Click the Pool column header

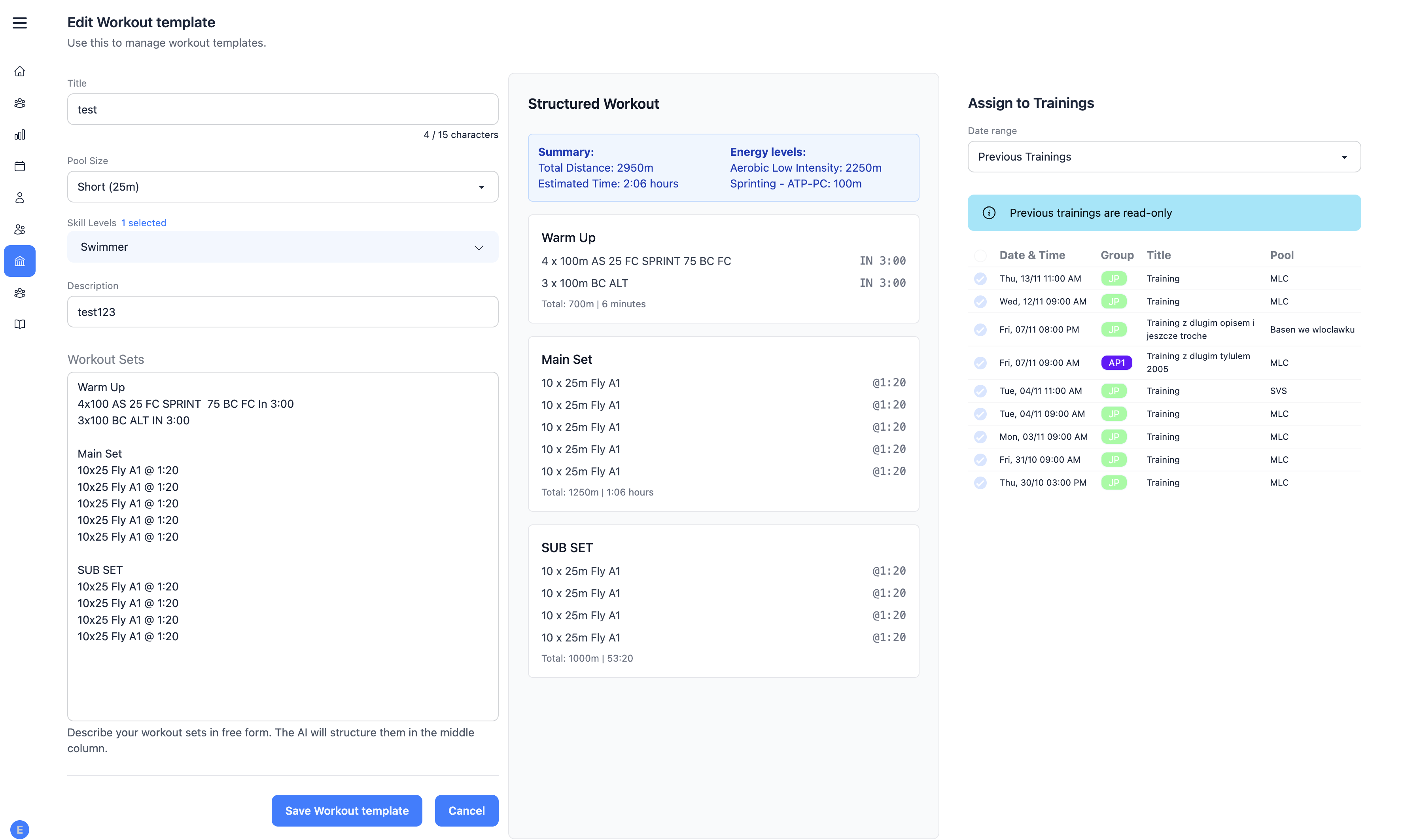[x=1282, y=255]
